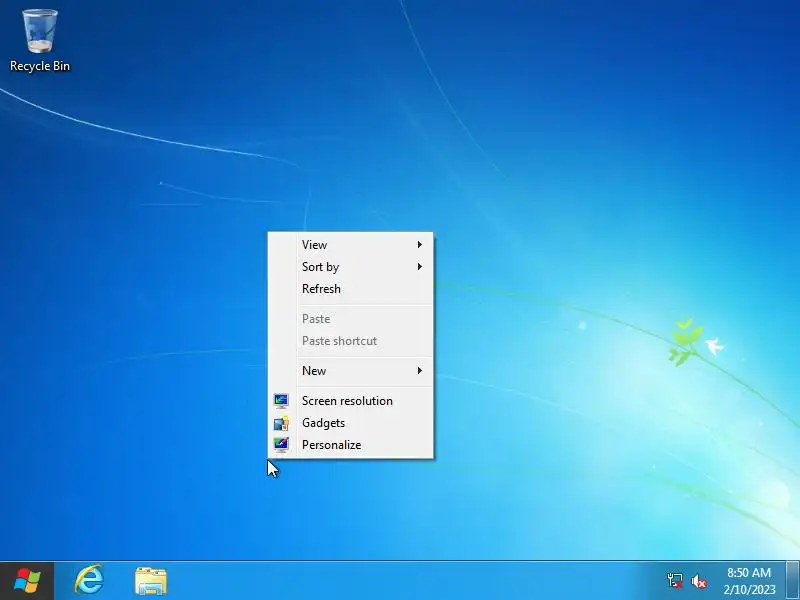Click the Screen resolution monitor icon
Image resolution: width=800 pixels, height=600 pixels.
[281, 401]
